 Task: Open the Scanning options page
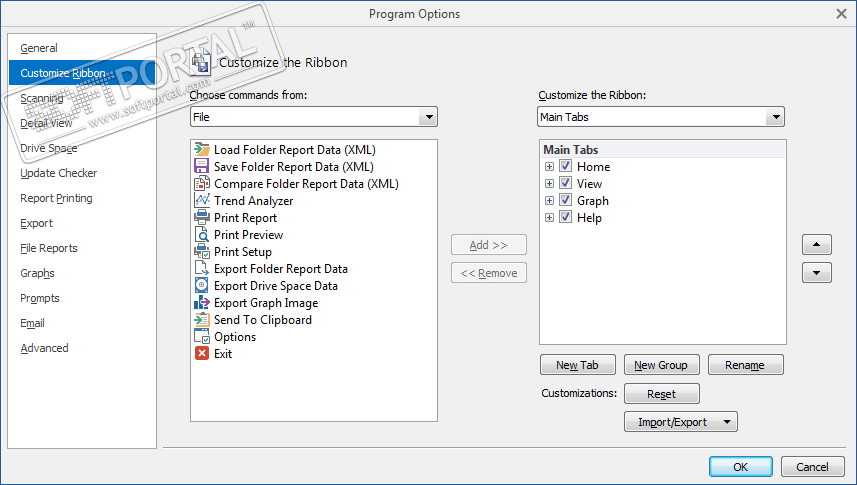tap(42, 98)
